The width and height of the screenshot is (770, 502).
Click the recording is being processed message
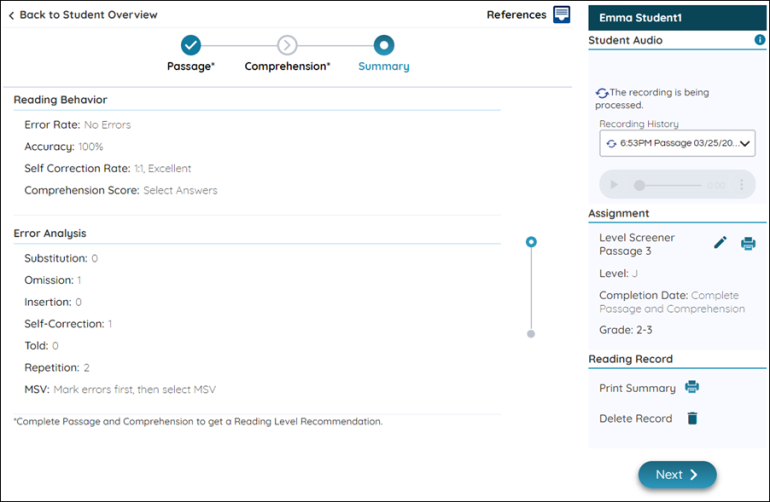pos(652,99)
